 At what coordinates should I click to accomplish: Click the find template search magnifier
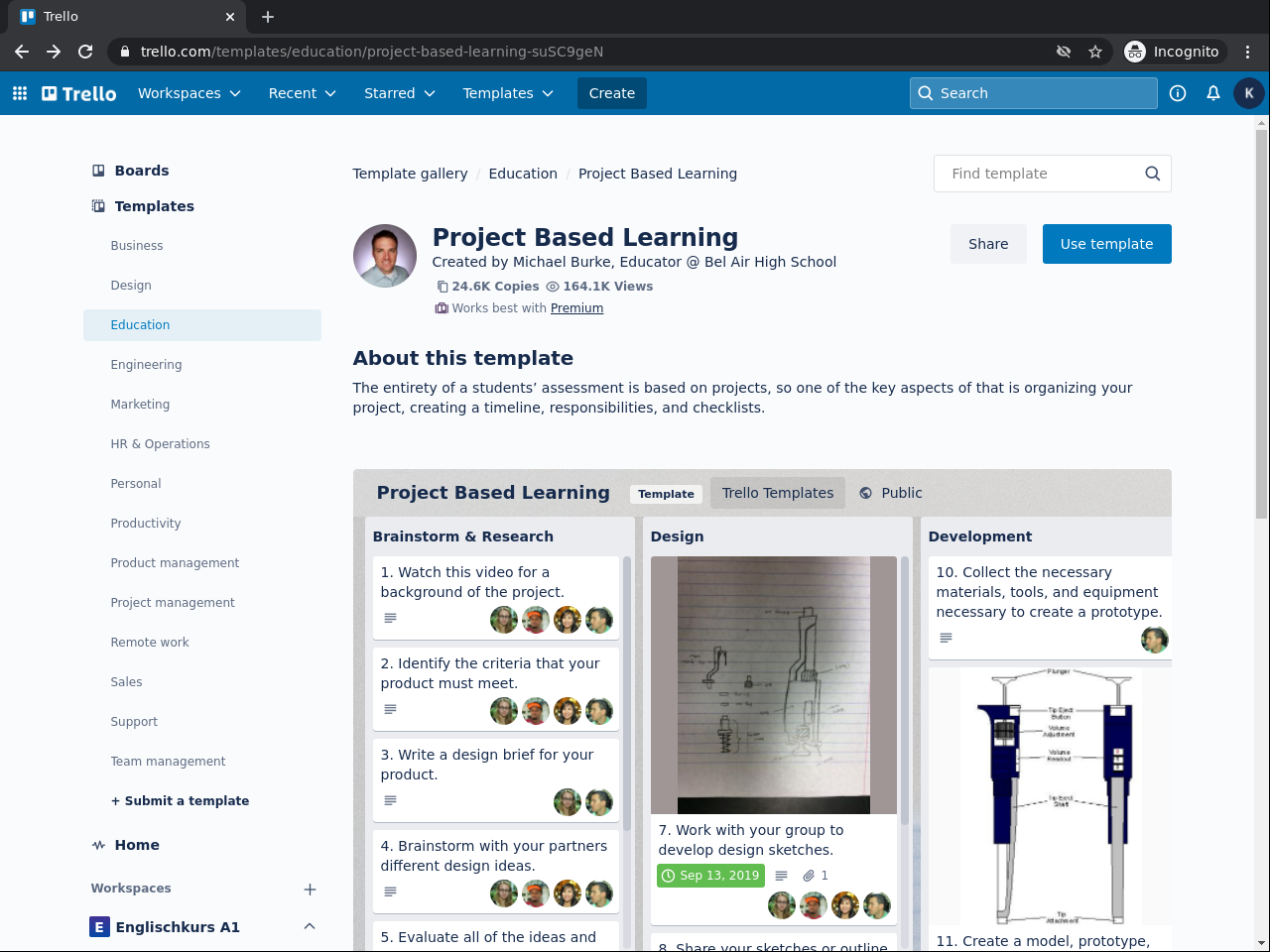[1152, 174]
